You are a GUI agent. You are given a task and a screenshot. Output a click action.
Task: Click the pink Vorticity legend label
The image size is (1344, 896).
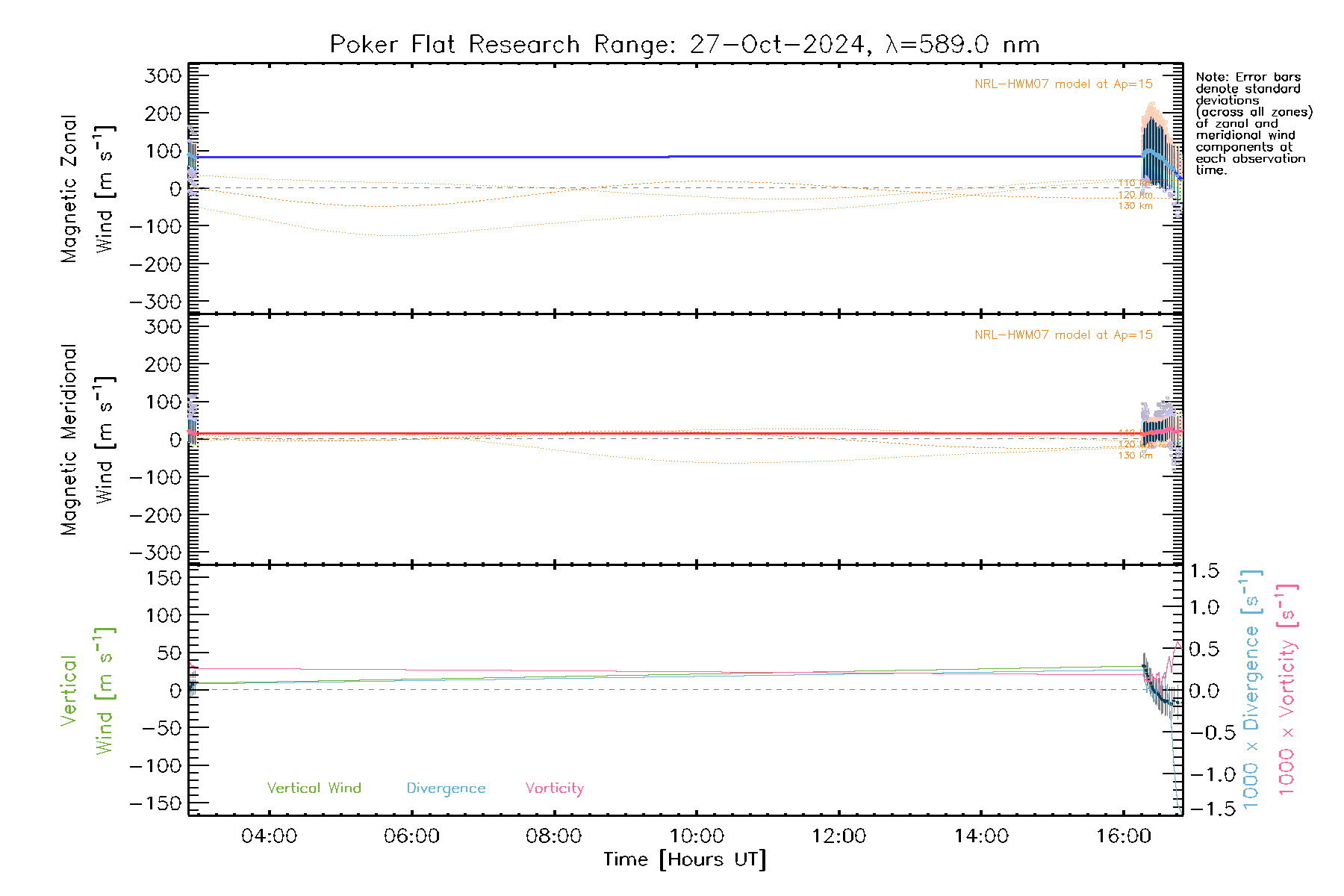click(x=554, y=788)
